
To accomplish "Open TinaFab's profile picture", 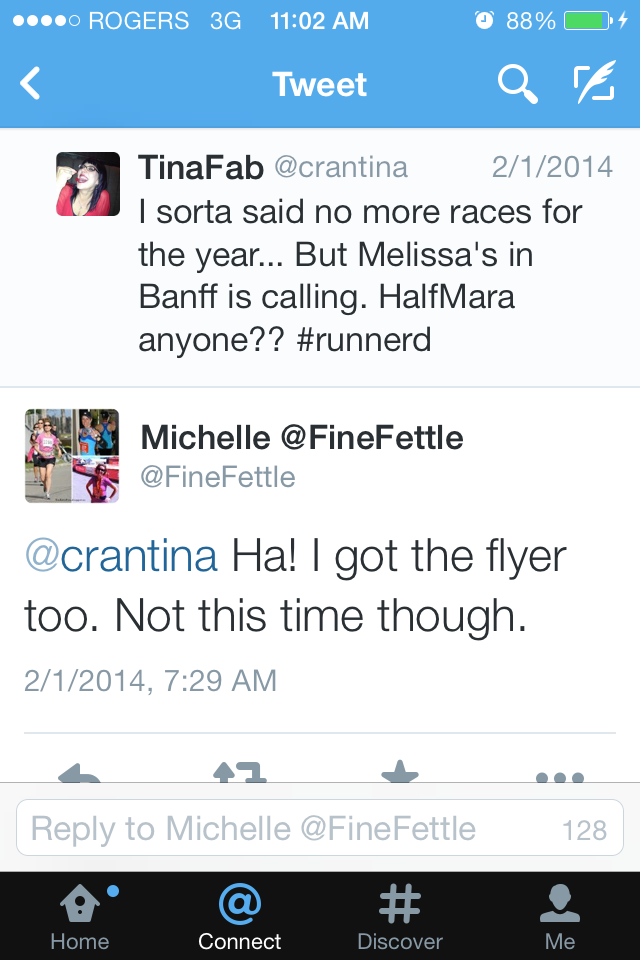I will pos(88,184).
